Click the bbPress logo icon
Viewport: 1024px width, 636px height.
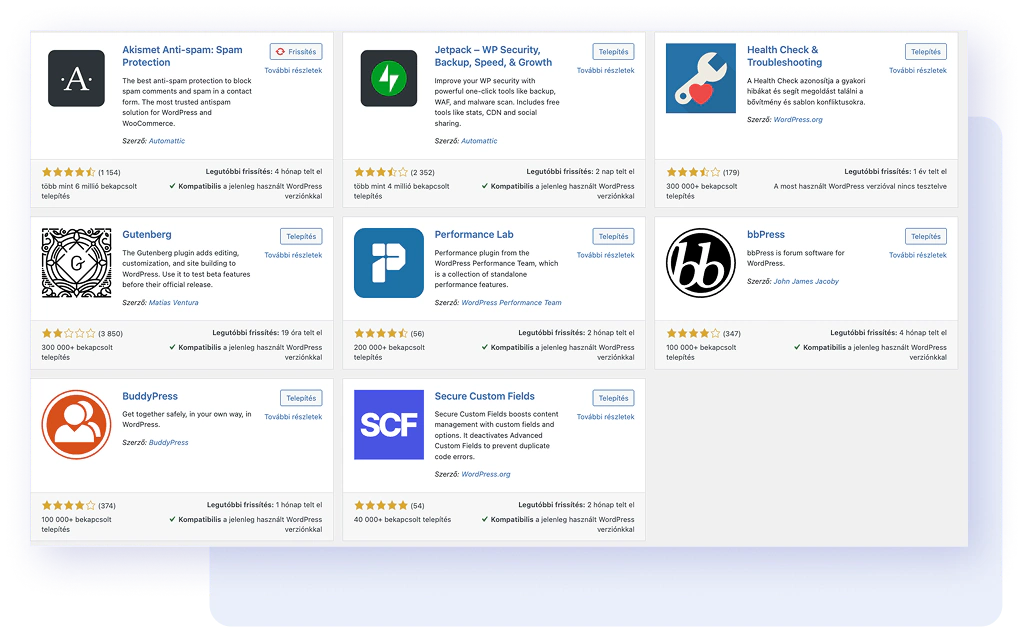click(701, 263)
